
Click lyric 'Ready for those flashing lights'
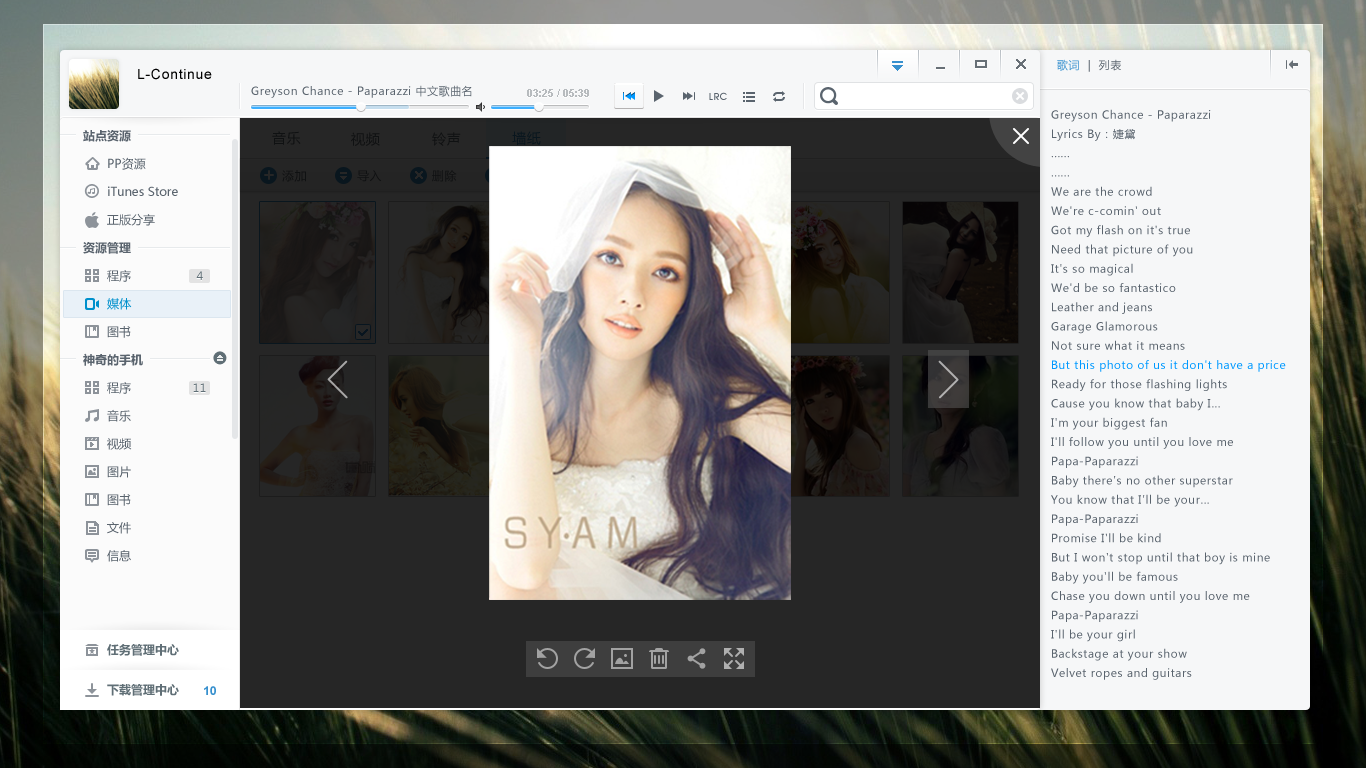click(1139, 384)
